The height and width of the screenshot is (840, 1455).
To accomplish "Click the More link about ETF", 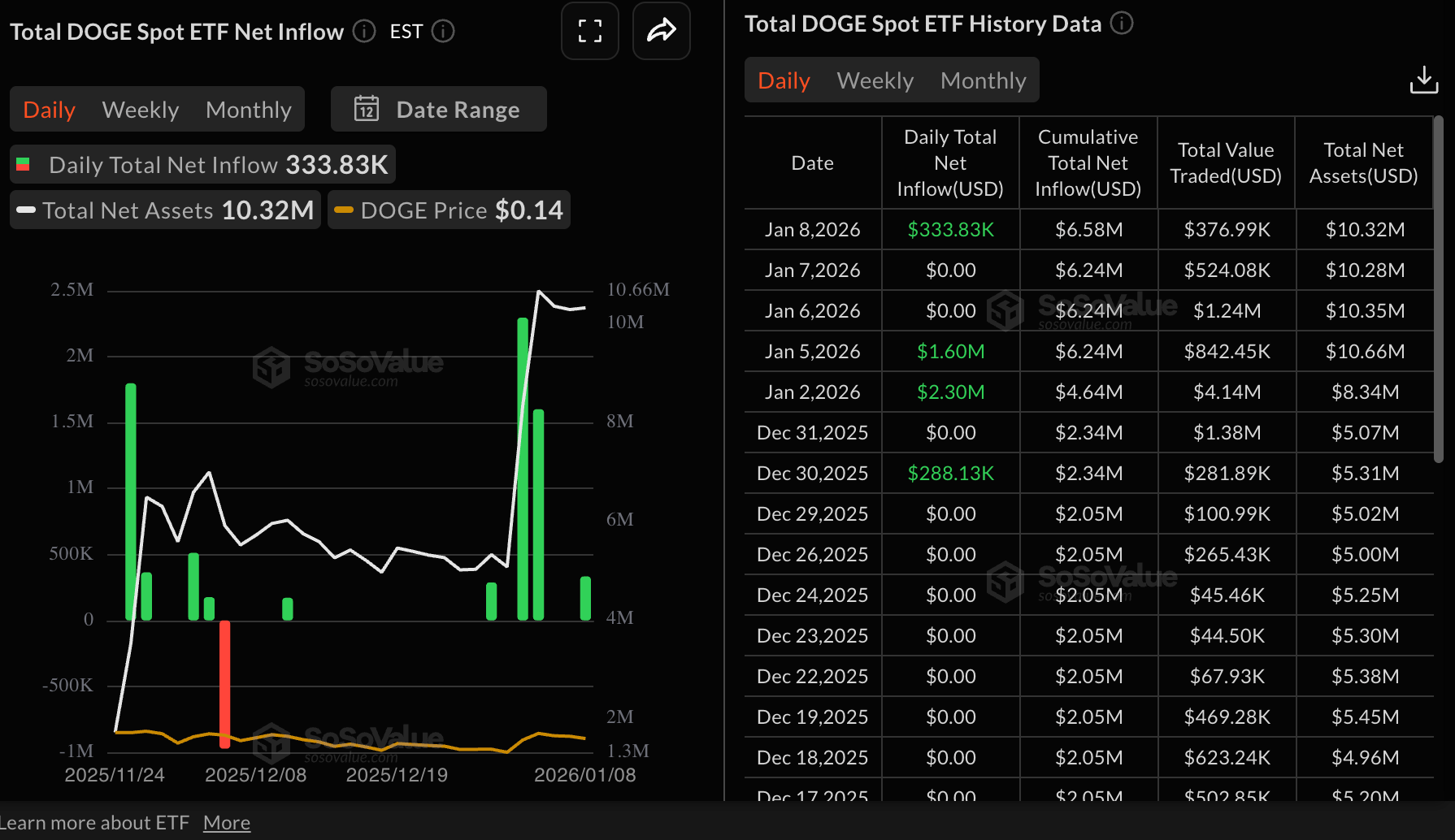I will [x=226, y=822].
